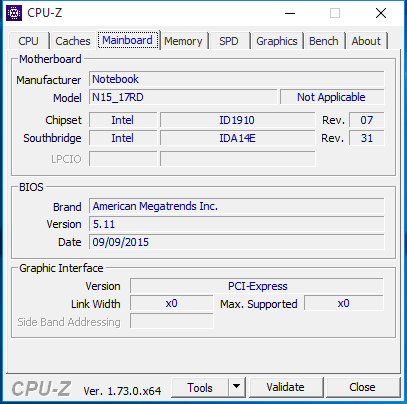This screenshot has height=404, width=407.
Task: Click the Chipset ID1910 value
Action: pos(237,120)
